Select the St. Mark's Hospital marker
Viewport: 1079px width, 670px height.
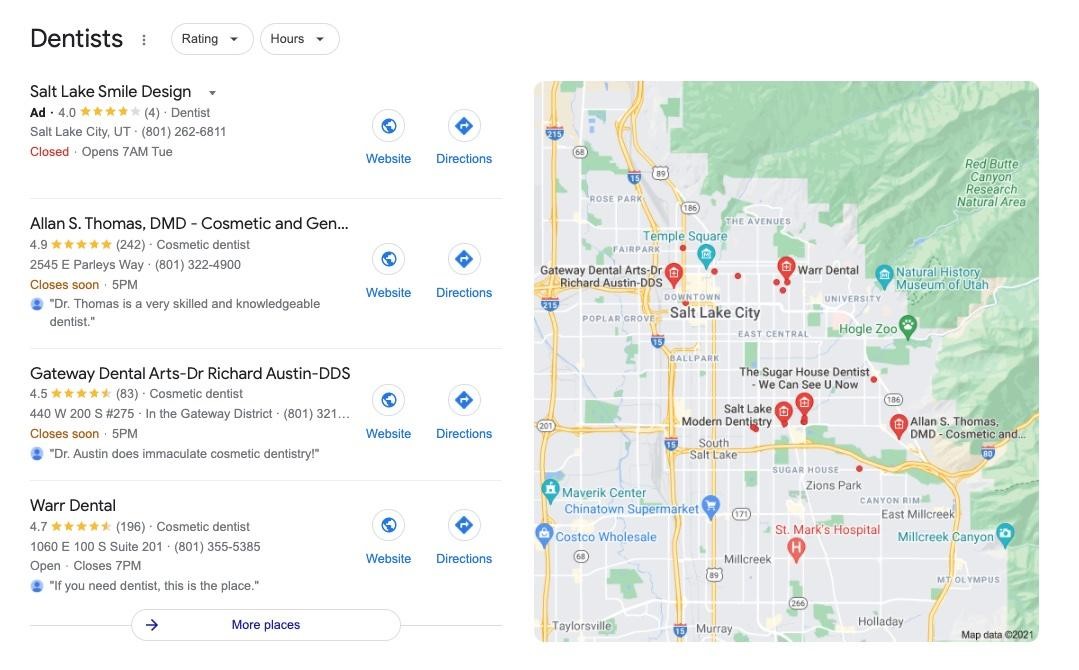pos(796,548)
